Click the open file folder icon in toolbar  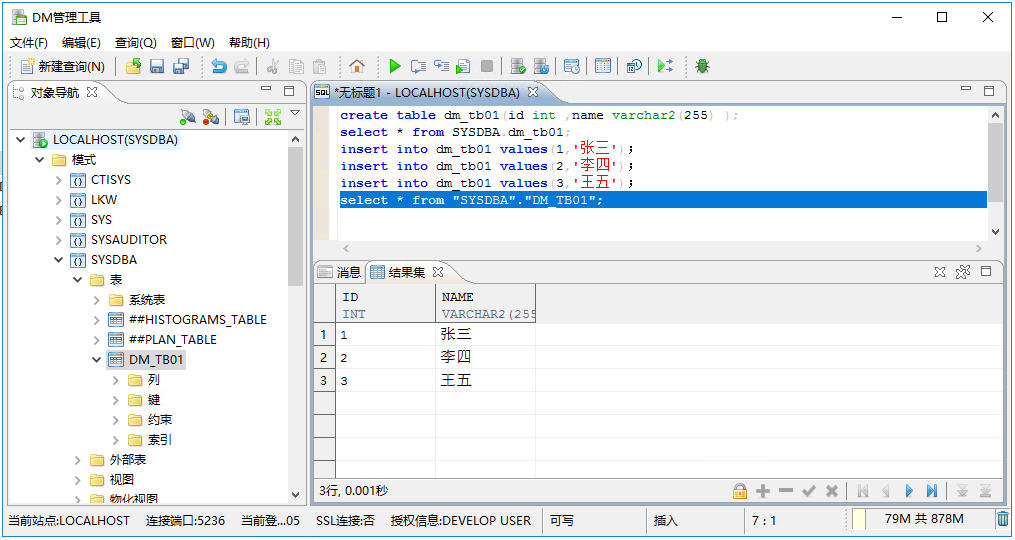(x=133, y=66)
